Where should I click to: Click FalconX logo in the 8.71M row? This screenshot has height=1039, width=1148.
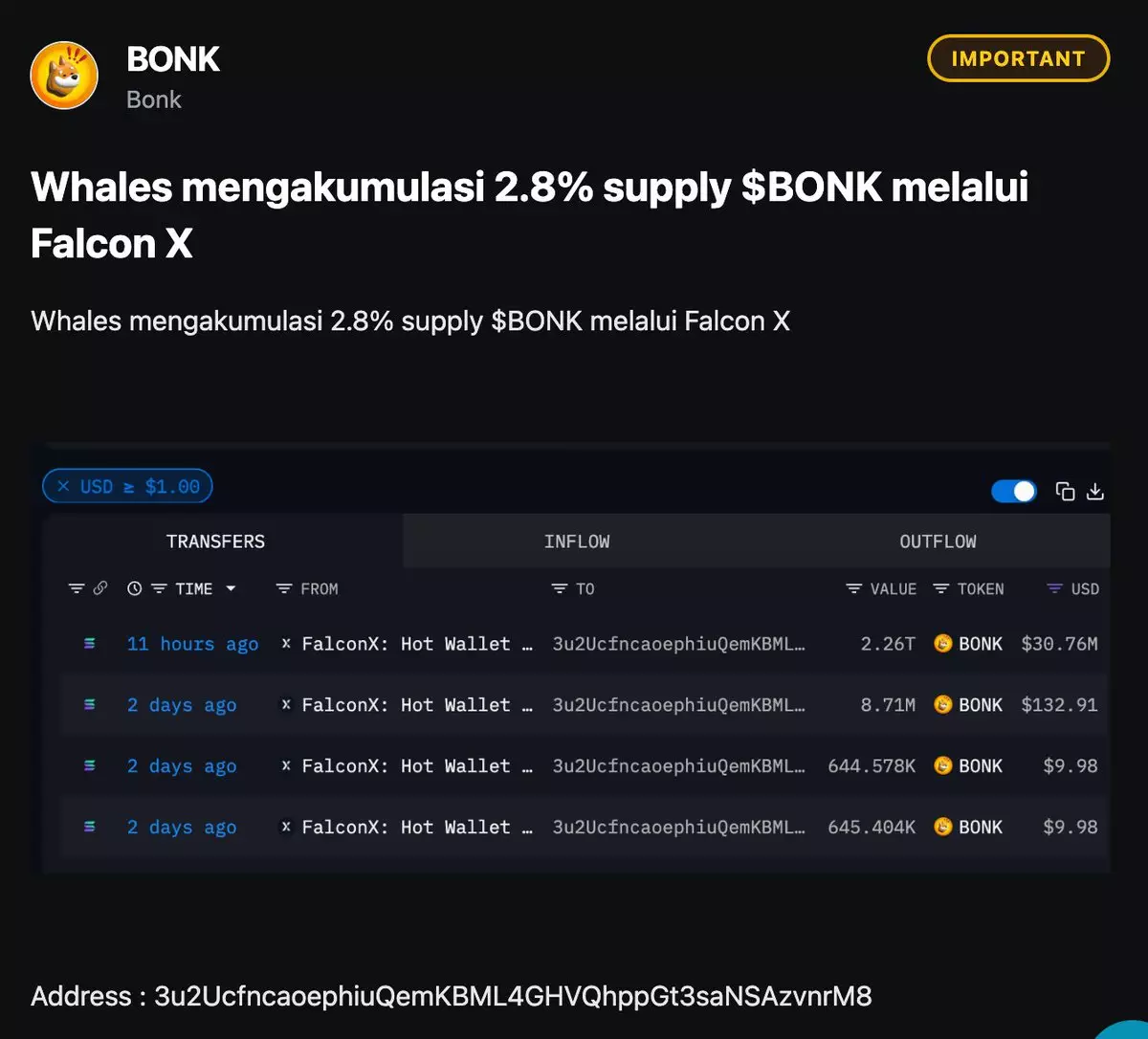pos(285,705)
